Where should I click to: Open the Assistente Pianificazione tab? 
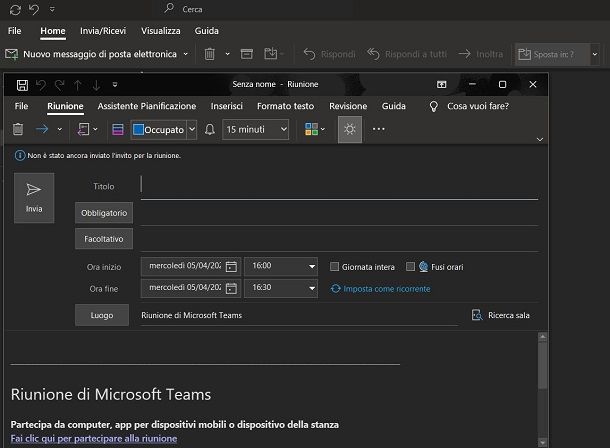[x=146, y=106]
